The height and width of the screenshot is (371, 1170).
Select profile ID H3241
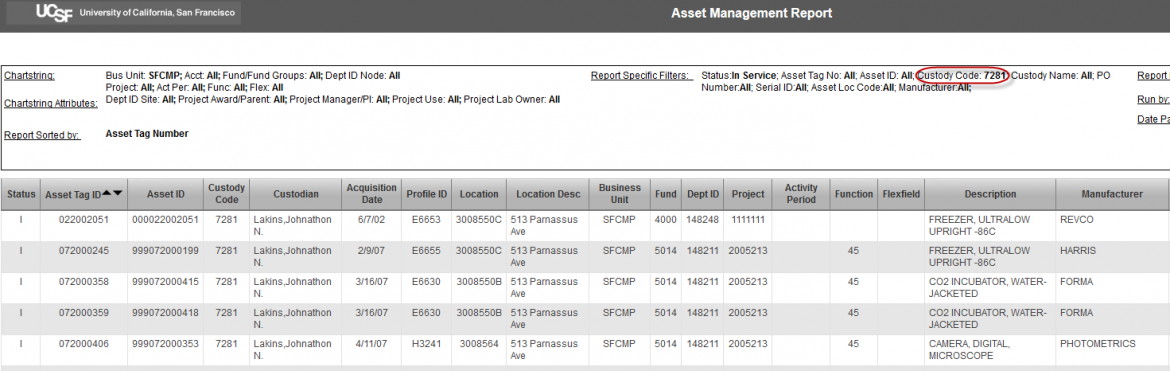(426, 344)
